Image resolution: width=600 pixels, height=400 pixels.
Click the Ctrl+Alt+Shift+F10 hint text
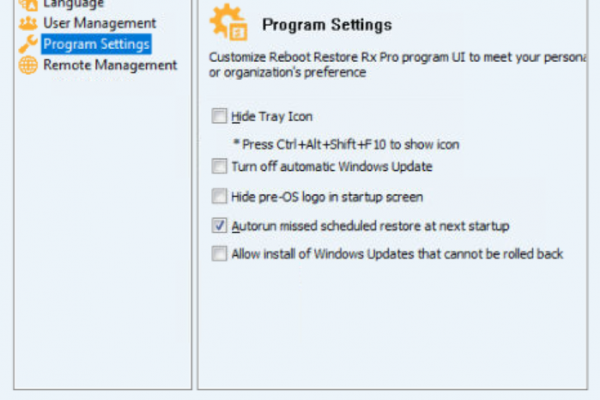[x=346, y=144]
